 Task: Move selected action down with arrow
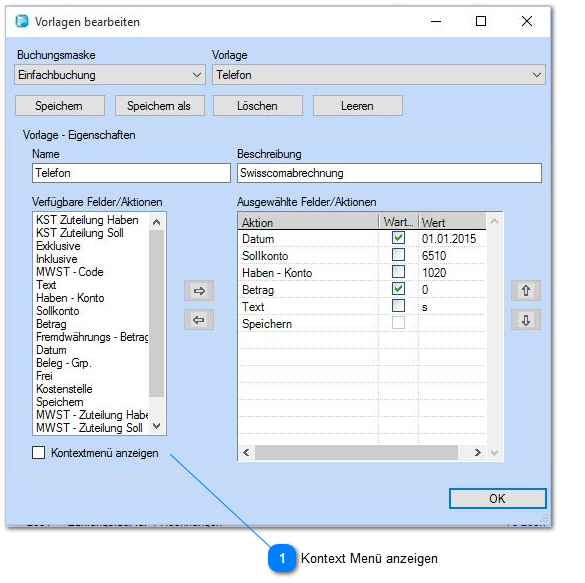tap(526, 320)
